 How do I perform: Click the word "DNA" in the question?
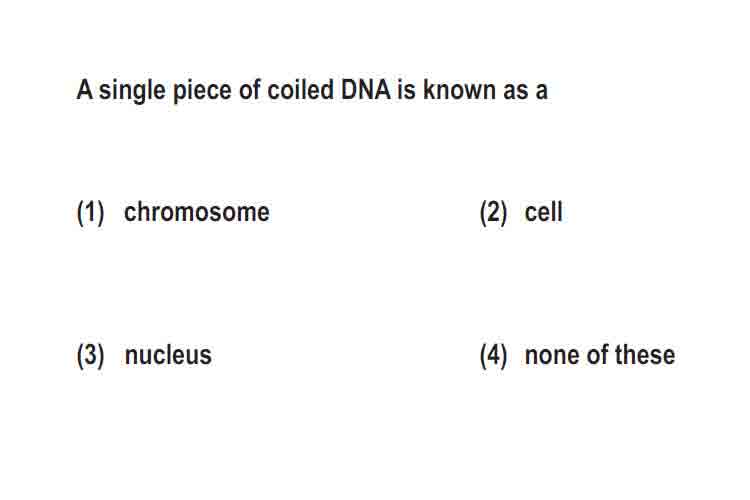click(x=365, y=90)
